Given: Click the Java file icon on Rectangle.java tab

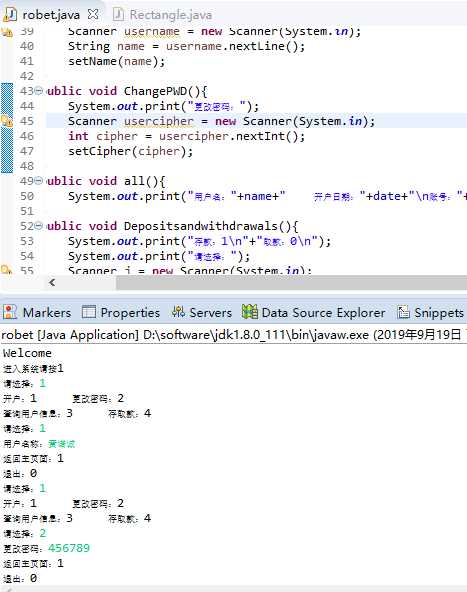Looking at the screenshot, I should (x=119, y=14).
